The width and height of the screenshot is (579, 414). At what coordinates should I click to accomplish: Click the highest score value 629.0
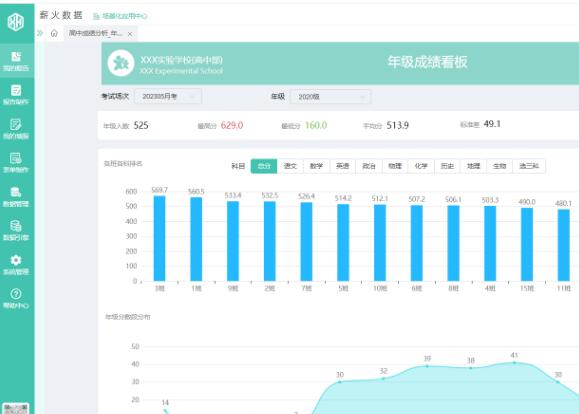click(x=232, y=126)
